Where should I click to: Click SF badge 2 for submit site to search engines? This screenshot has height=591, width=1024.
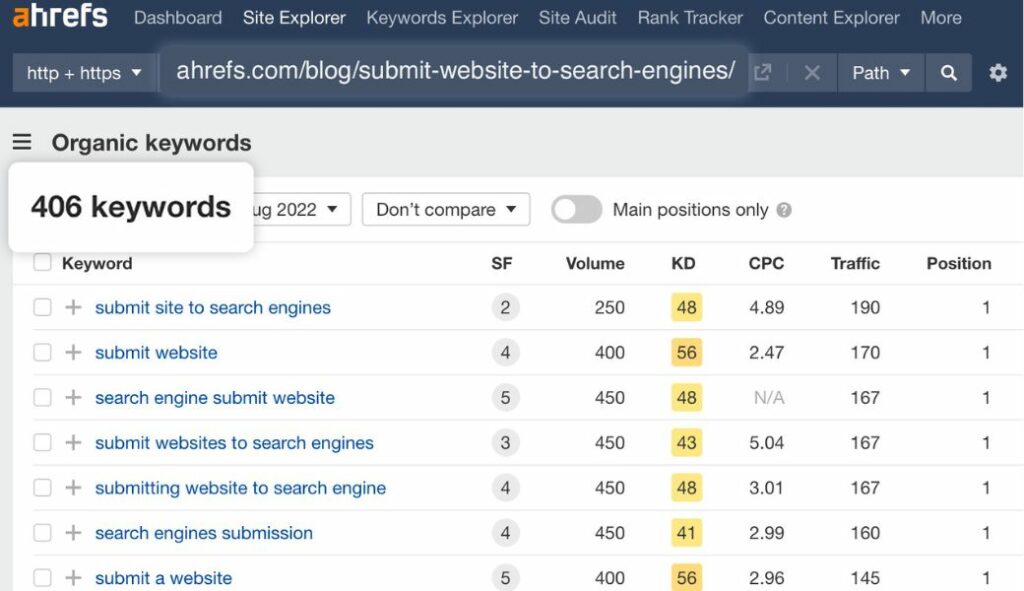[505, 307]
